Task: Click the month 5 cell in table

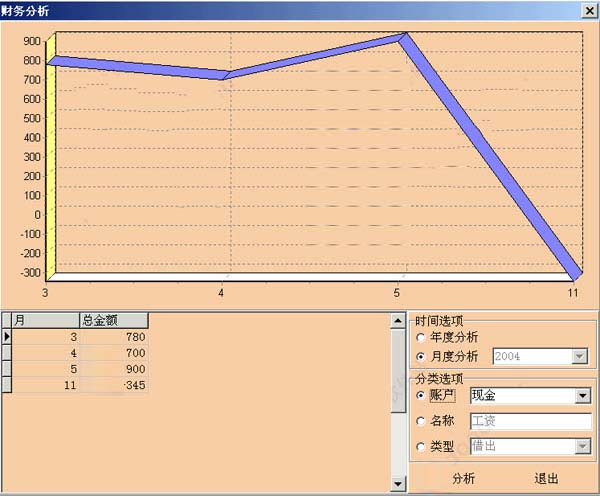Action: tap(45, 369)
